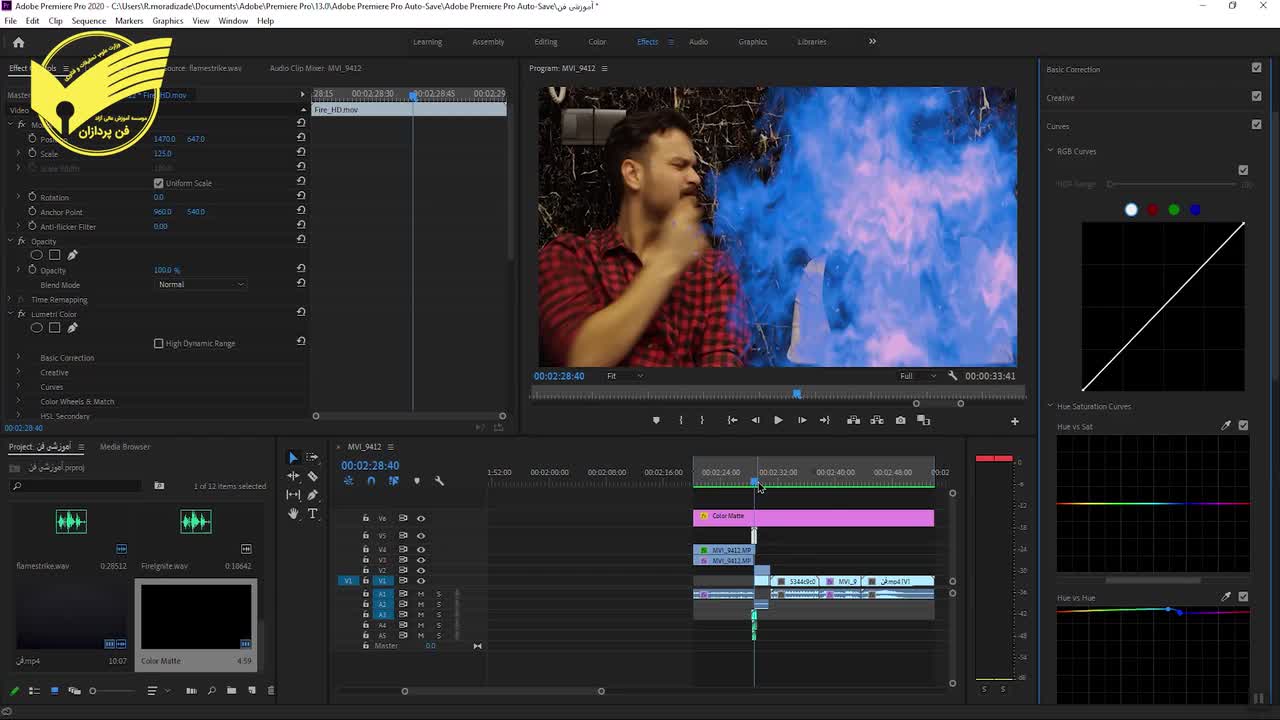Open the Sequence menu
Image resolution: width=1280 pixels, height=720 pixels.
(x=88, y=20)
